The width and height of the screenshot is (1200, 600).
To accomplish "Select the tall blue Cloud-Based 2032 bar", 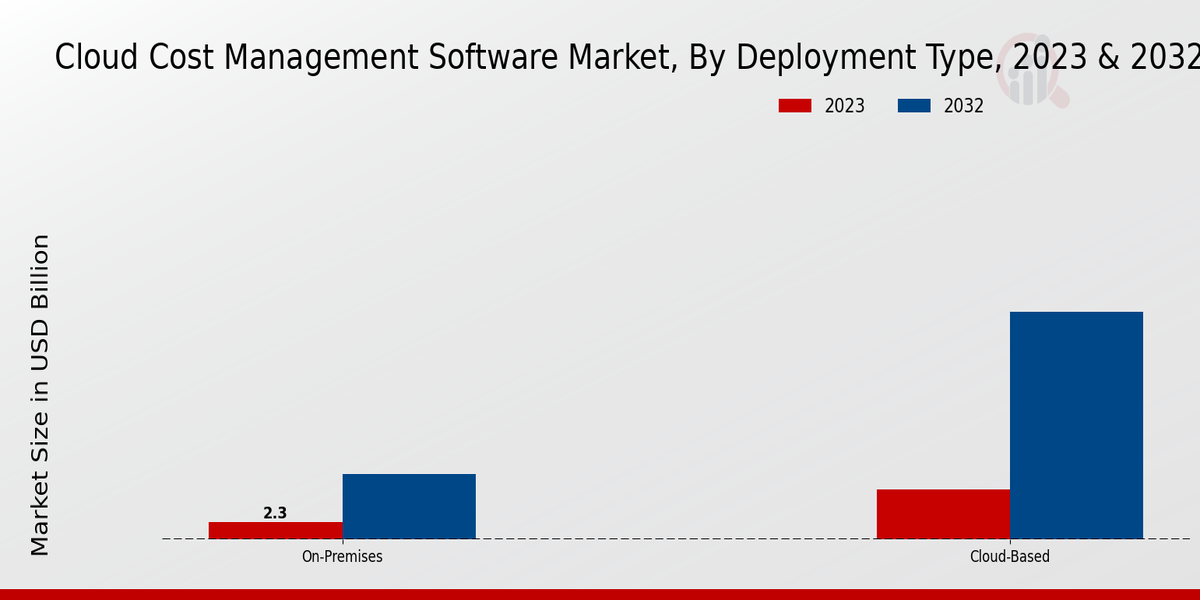I will click(1076, 425).
